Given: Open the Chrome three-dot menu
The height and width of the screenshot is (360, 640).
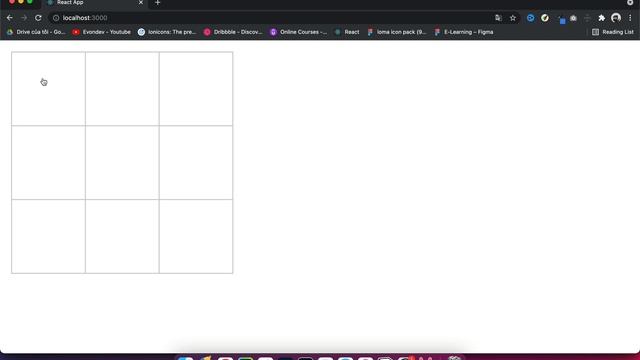Looking at the screenshot, I should click(630, 18).
